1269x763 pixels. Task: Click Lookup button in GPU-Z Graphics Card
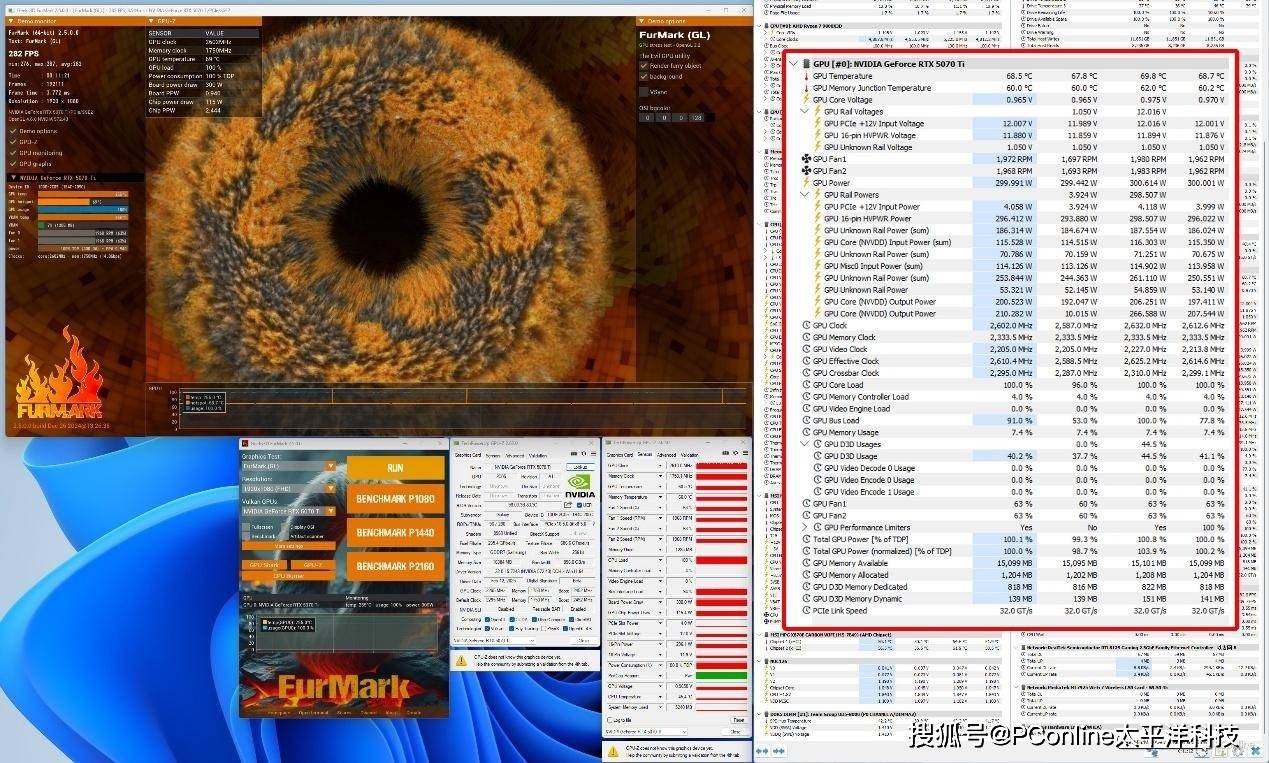coord(580,467)
